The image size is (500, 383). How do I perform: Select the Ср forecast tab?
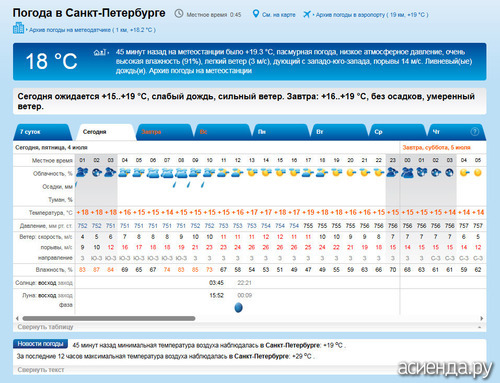(396, 132)
